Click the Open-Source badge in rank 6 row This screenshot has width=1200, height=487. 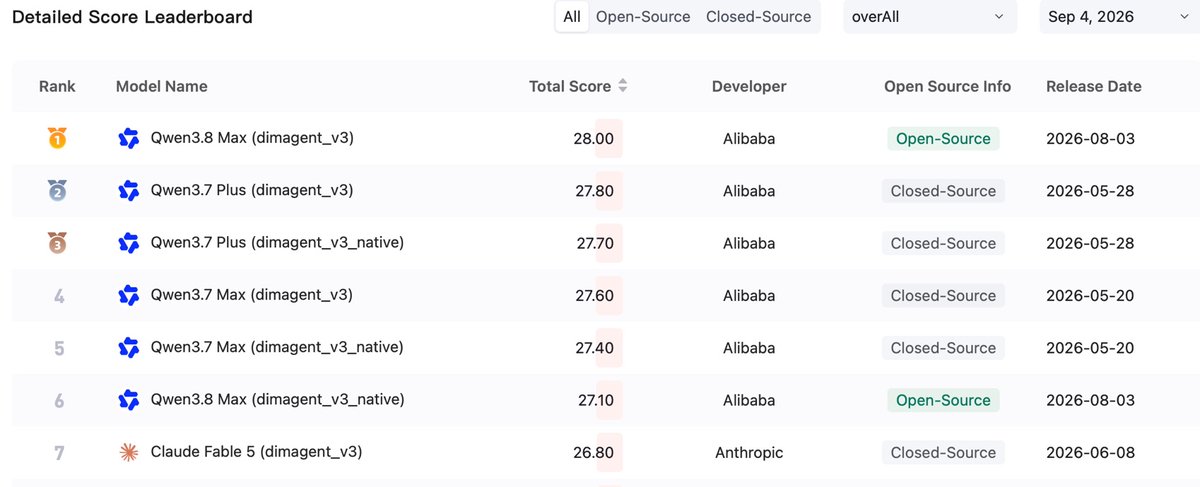(x=943, y=400)
